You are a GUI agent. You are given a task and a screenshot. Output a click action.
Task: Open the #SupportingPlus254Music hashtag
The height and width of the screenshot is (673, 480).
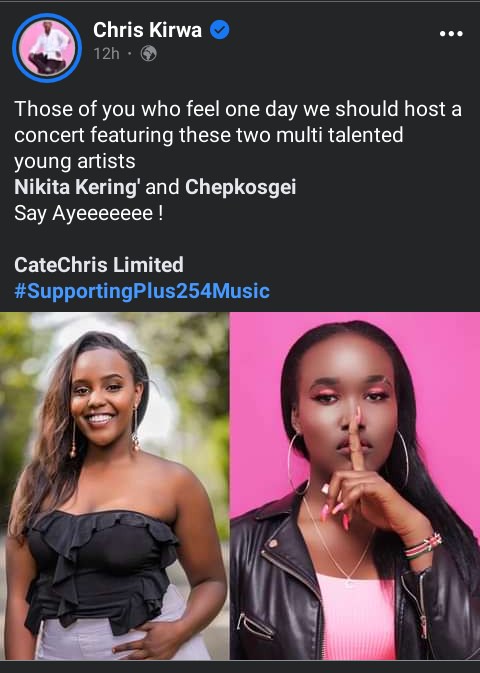(x=142, y=291)
